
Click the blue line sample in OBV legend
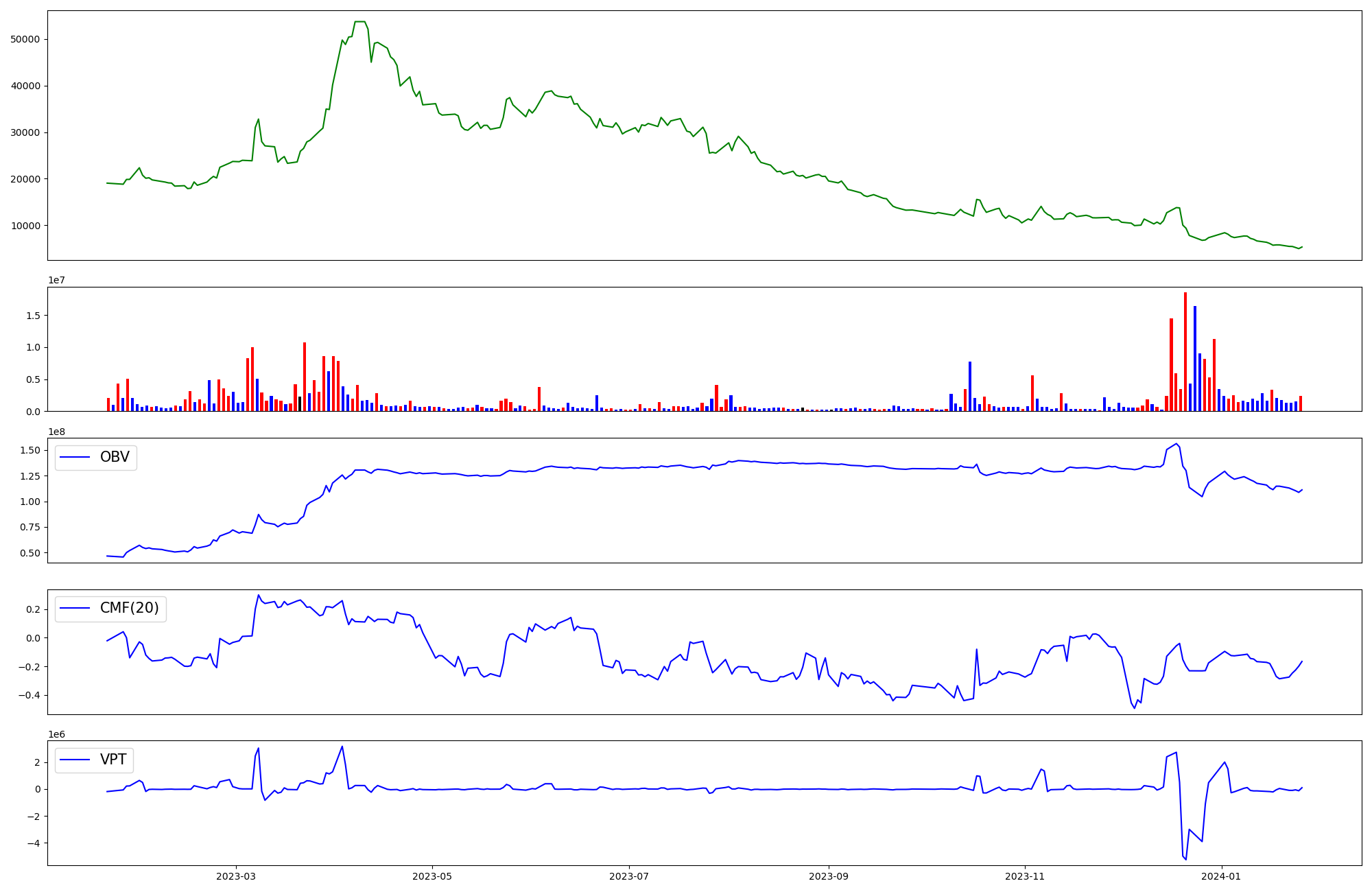coord(75,458)
